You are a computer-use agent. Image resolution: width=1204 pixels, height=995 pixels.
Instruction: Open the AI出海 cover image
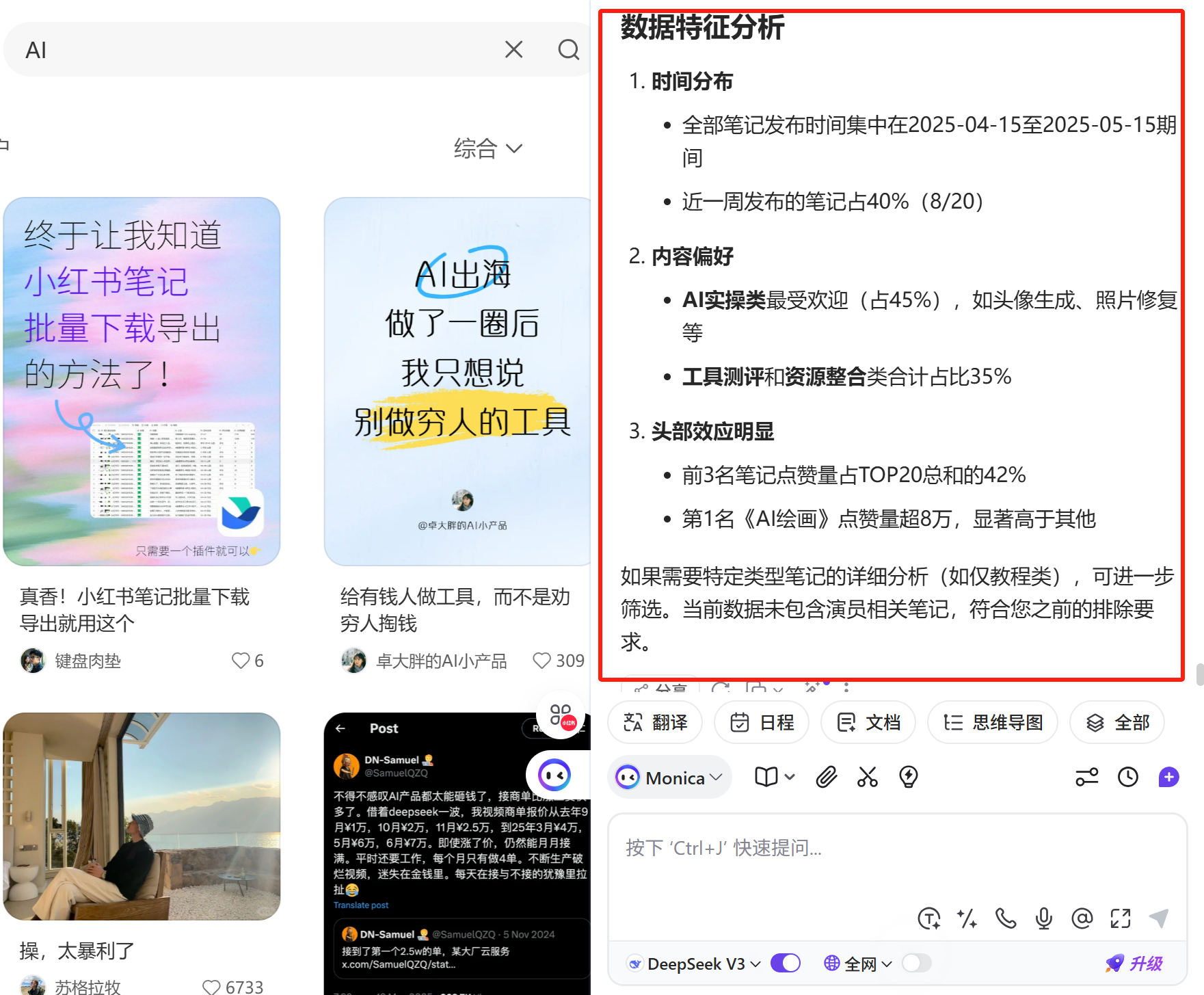457,382
